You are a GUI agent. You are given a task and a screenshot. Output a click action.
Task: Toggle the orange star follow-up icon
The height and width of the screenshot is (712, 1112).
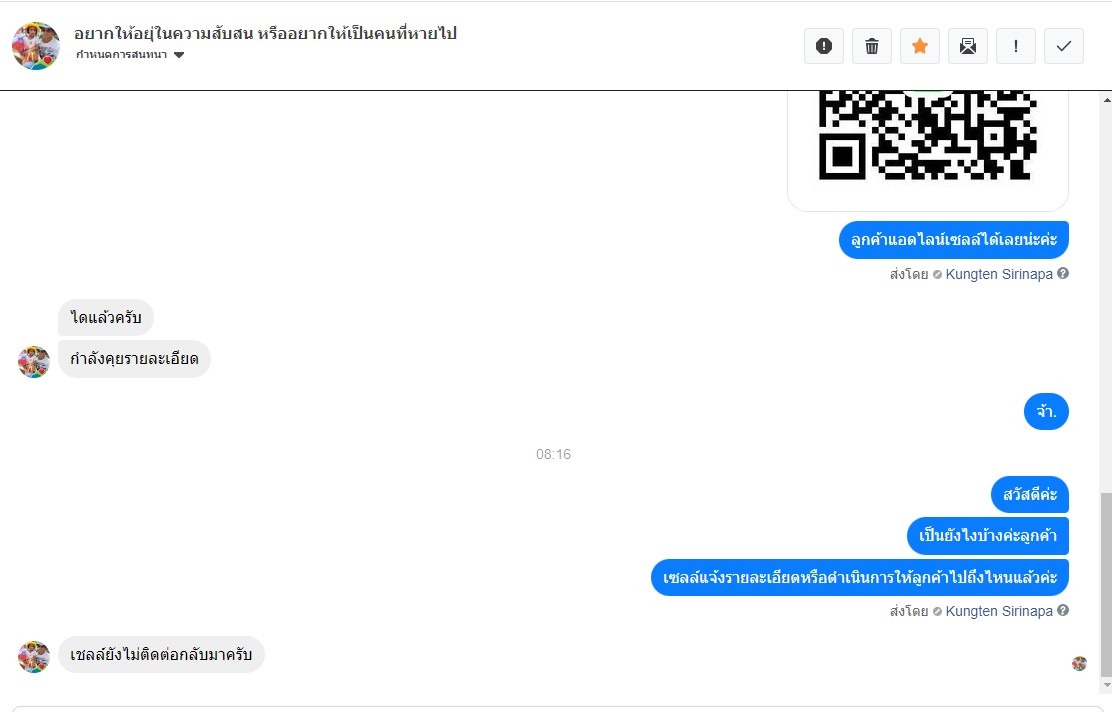(x=920, y=46)
